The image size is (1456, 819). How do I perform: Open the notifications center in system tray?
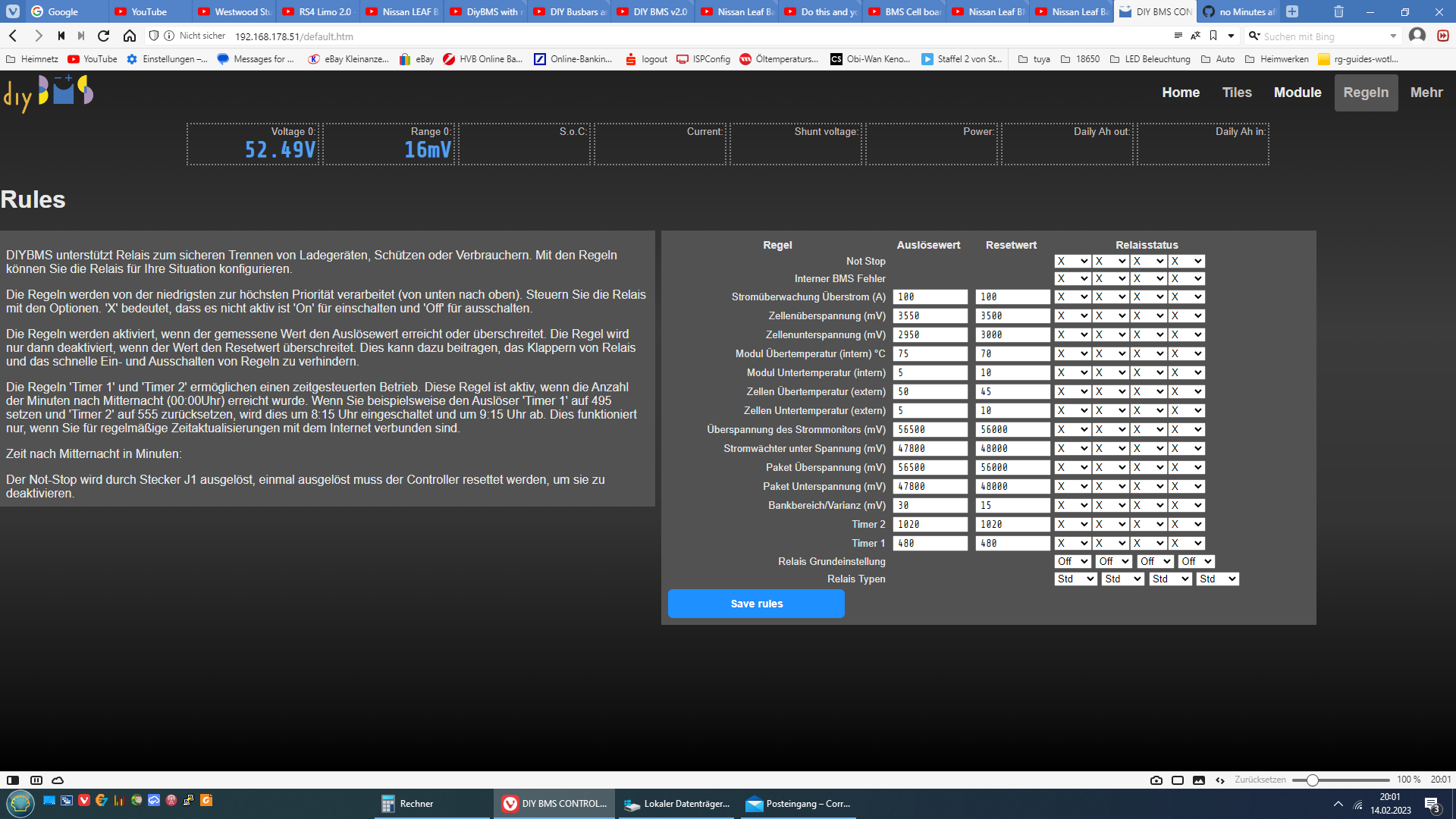1433,803
